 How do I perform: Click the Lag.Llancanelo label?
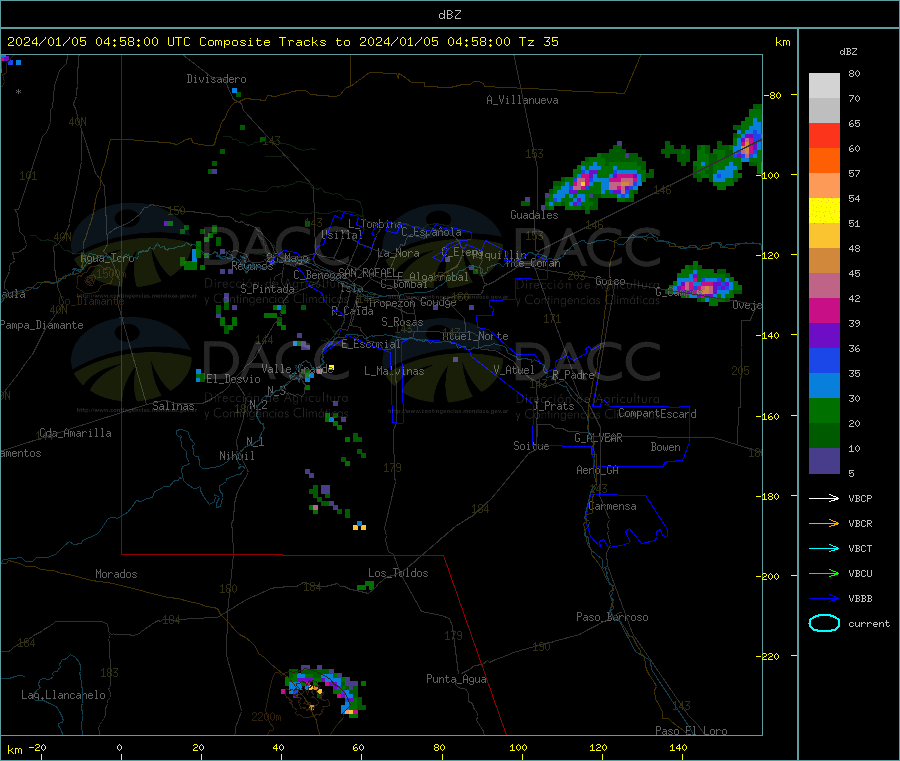point(64,695)
